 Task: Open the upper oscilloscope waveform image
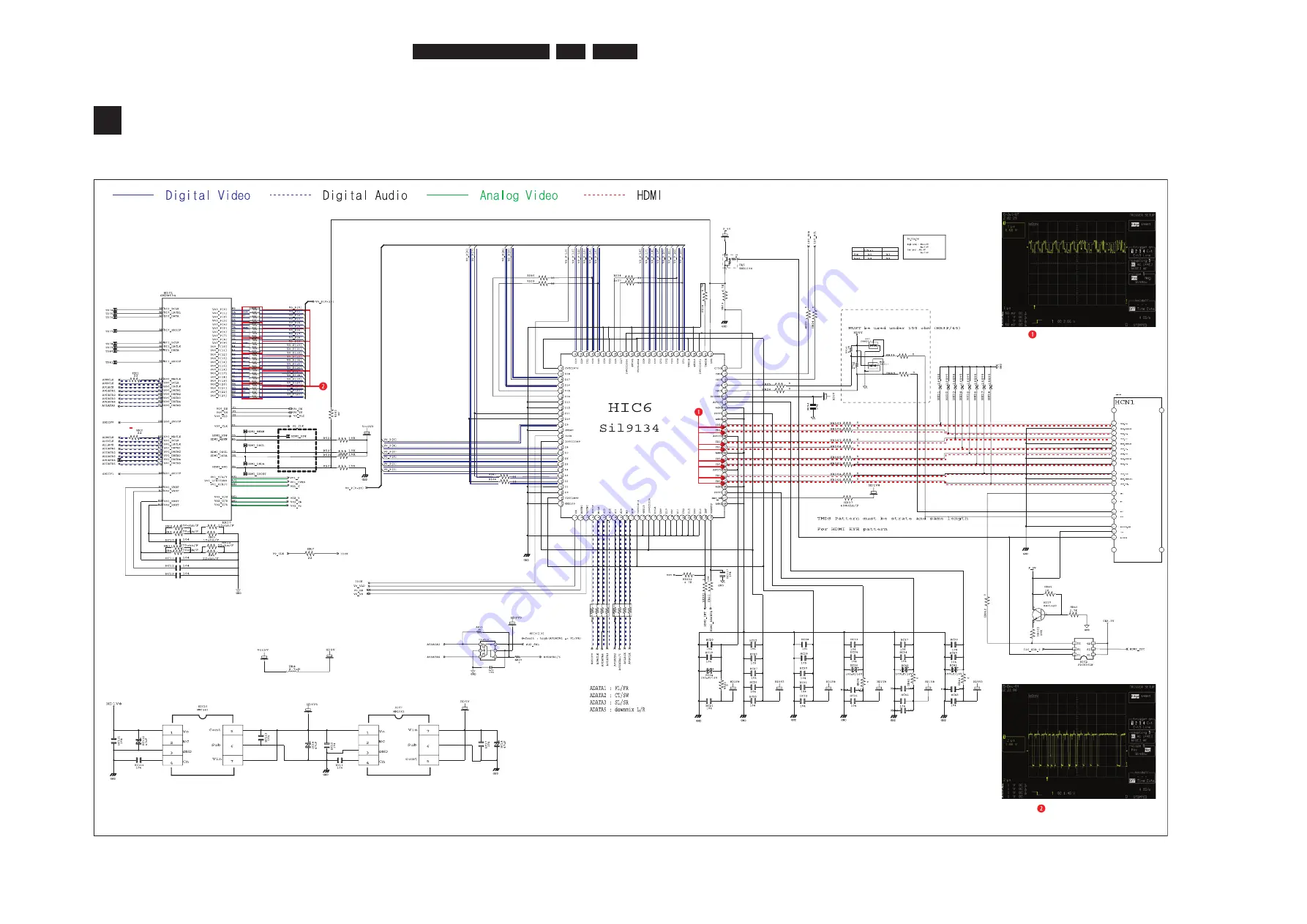click(x=1079, y=270)
